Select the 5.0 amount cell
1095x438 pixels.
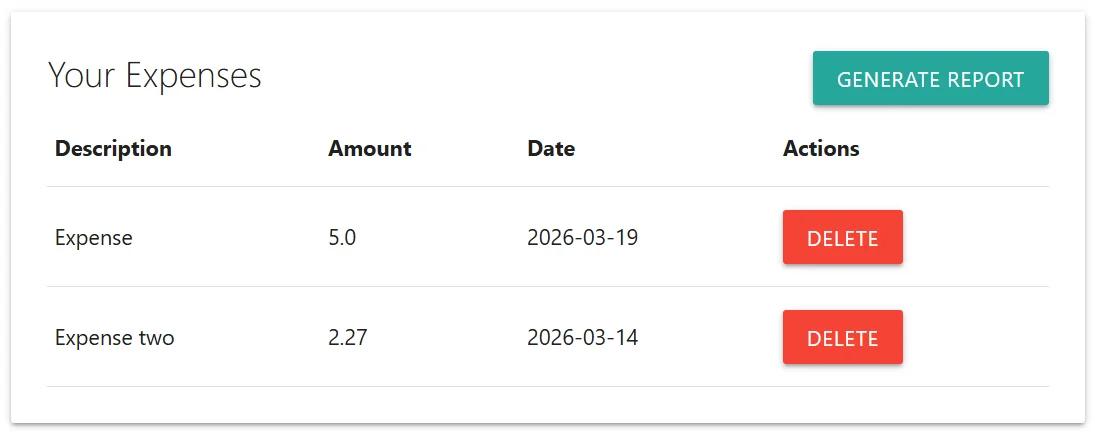point(342,238)
